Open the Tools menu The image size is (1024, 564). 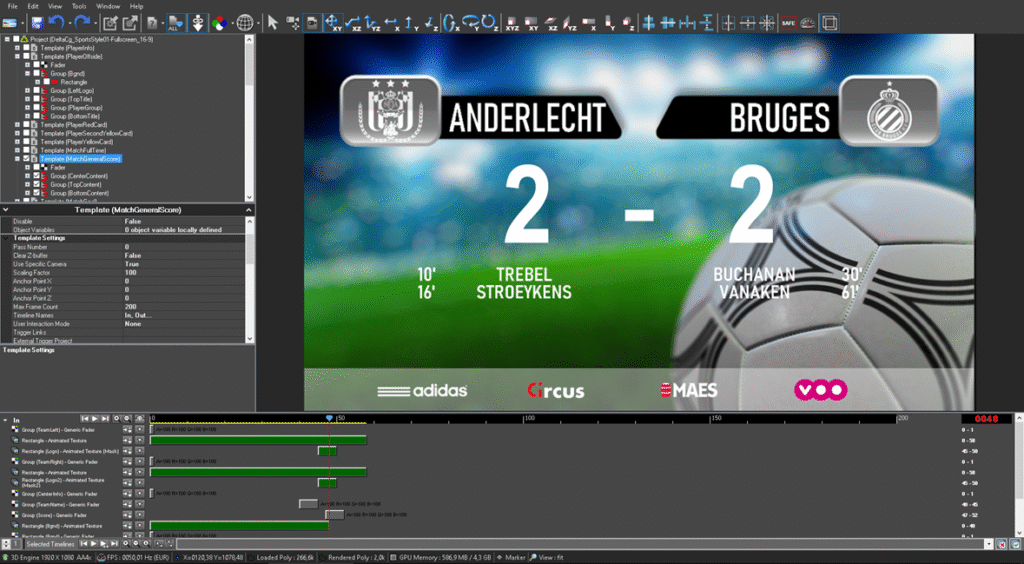[x=79, y=6]
